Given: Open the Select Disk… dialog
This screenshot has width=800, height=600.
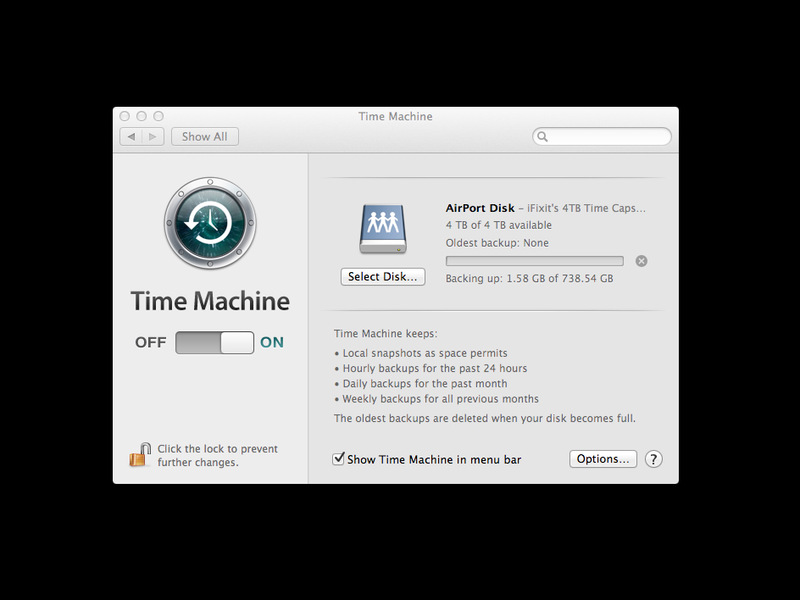Looking at the screenshot, I should tap(383, 277).
